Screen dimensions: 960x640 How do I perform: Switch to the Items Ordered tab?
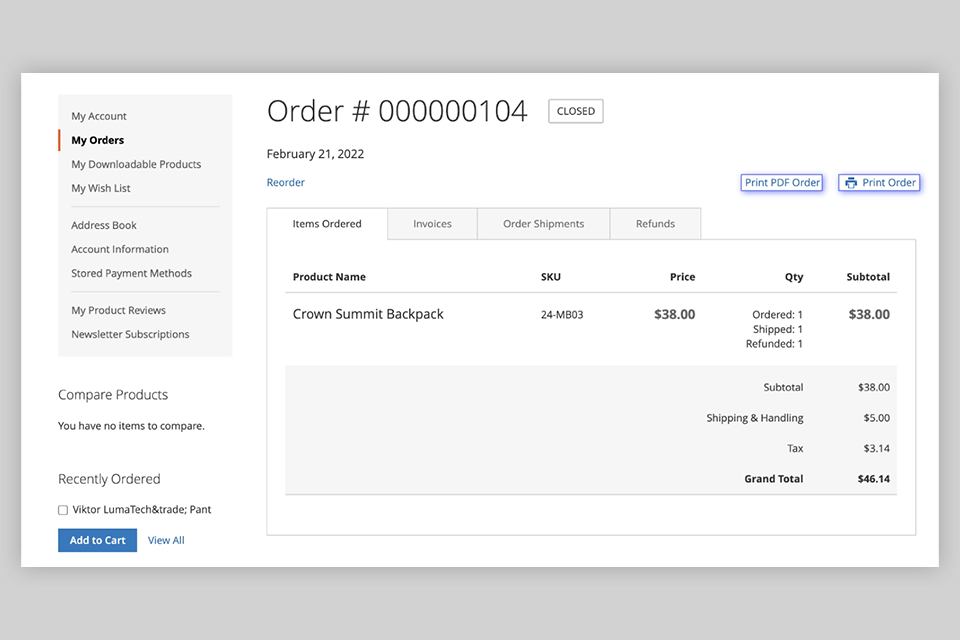pyautogui.click(x=327, y=224)
